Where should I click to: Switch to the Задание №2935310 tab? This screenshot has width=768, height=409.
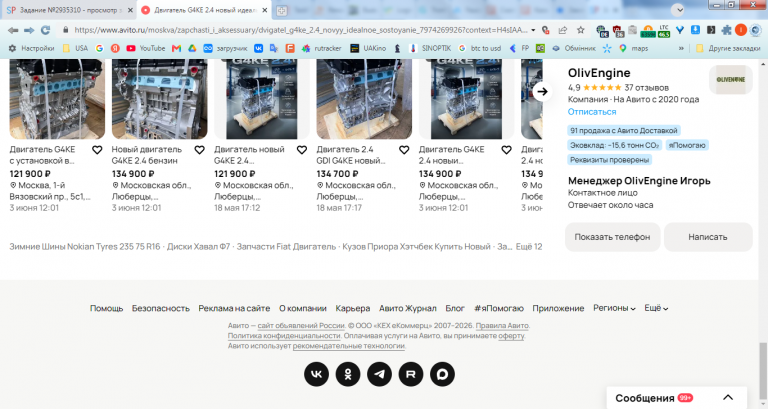point(68,10)
